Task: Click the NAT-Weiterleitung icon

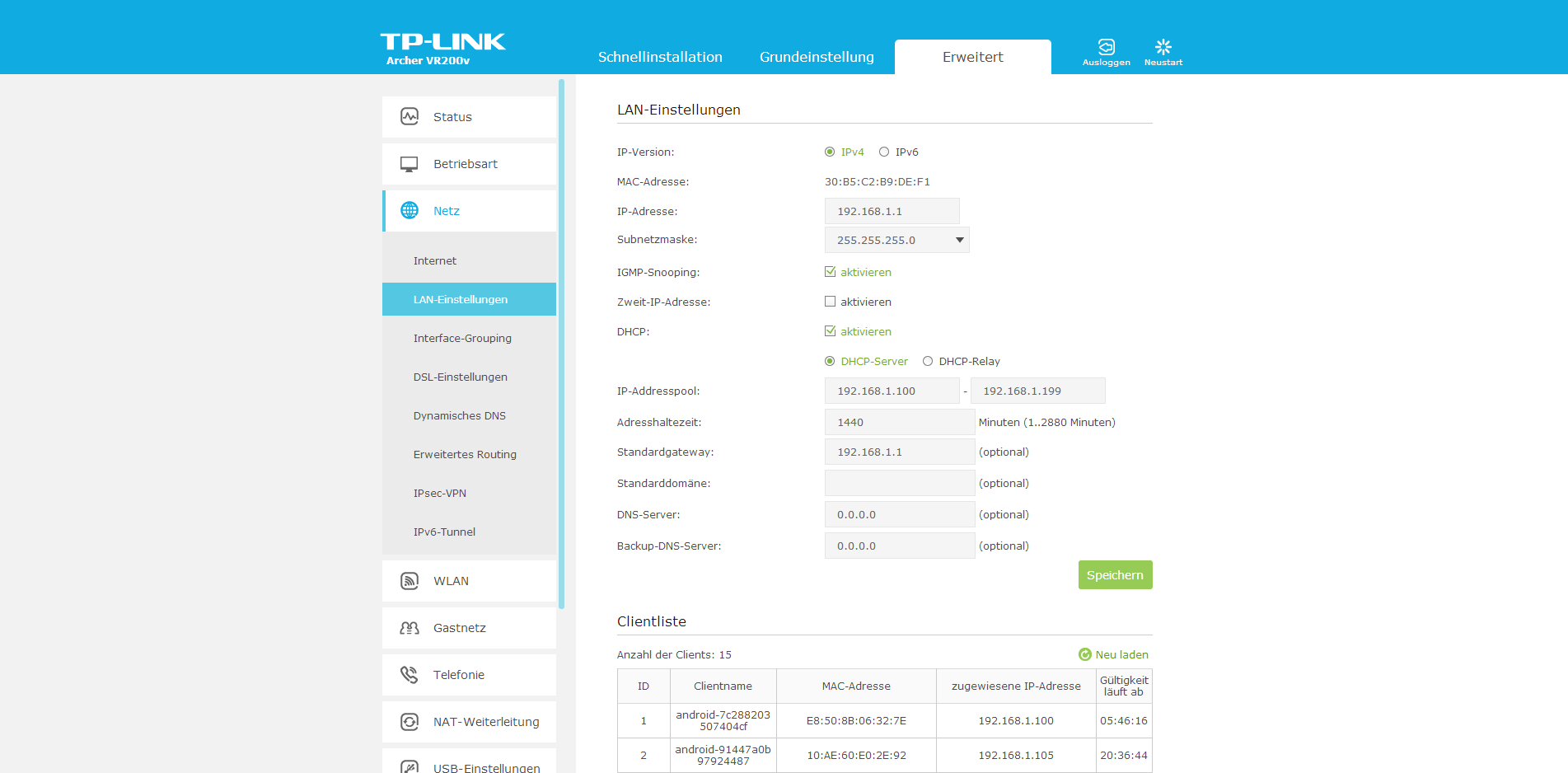Action: pos(410,722)
